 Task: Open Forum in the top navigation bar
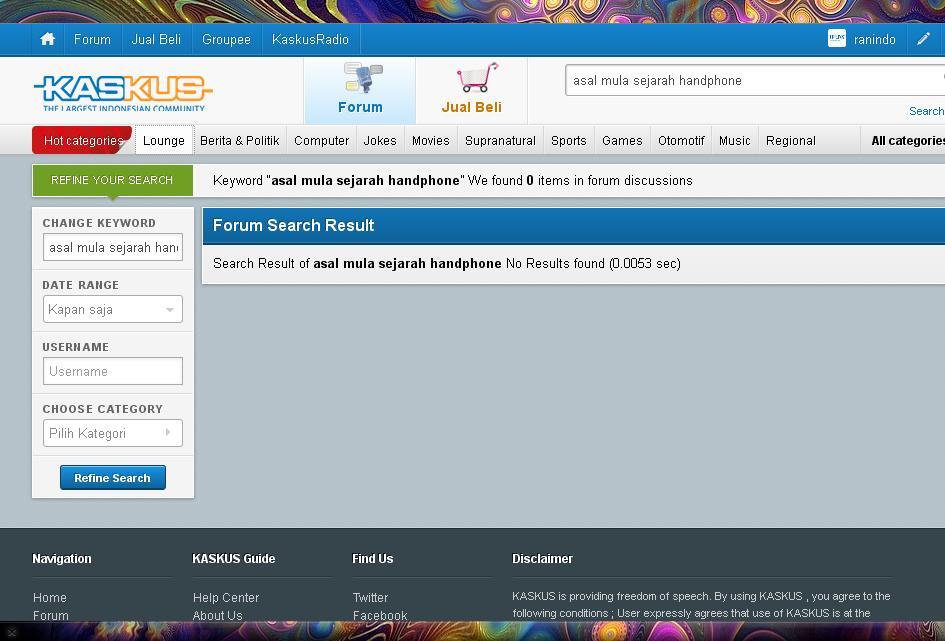coord(92,39)
